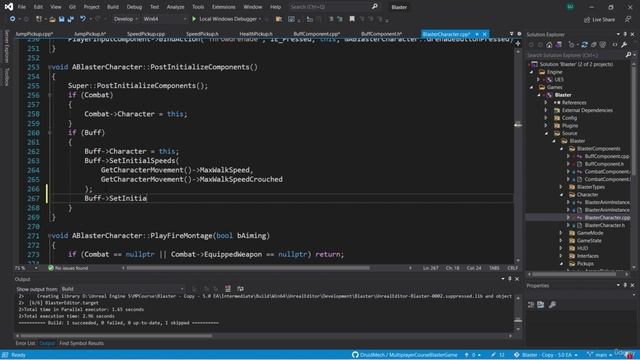Image resolution: width=640 pixels, height=360 pixels.
Task: Pin the Output panel
Action: (509, 279)
